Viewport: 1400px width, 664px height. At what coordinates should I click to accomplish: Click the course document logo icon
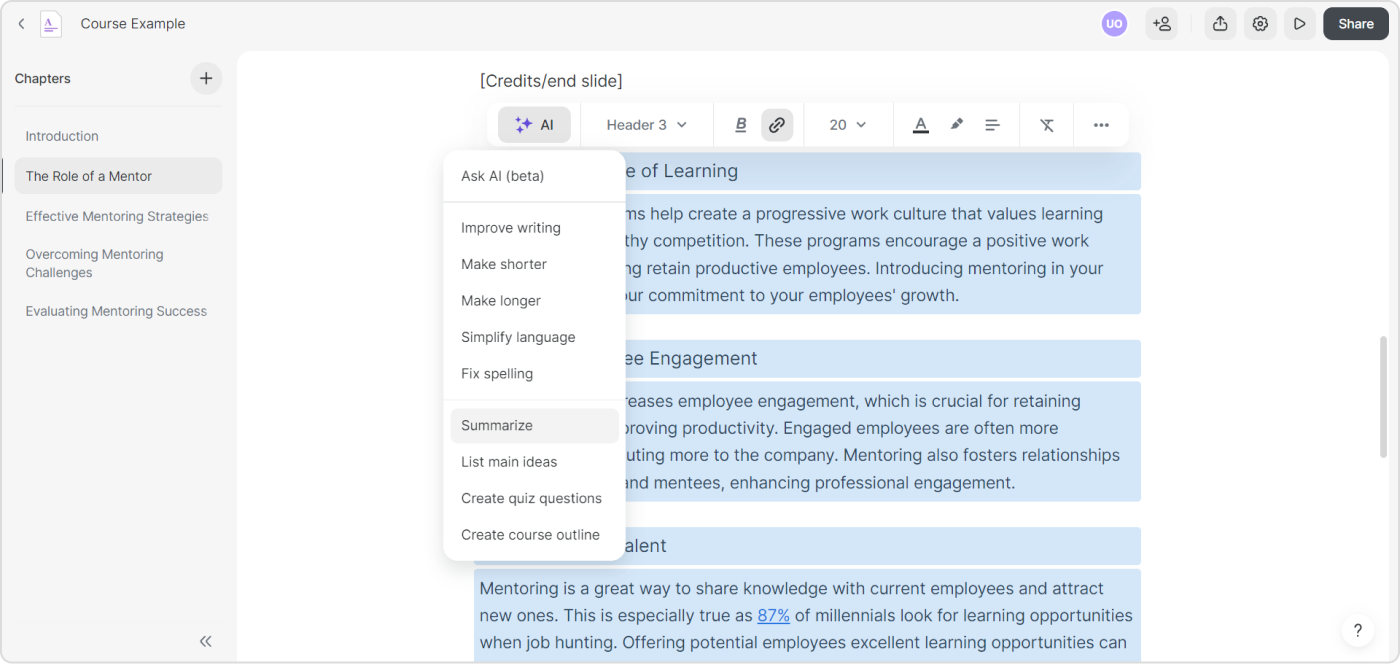tap(51, 24)
